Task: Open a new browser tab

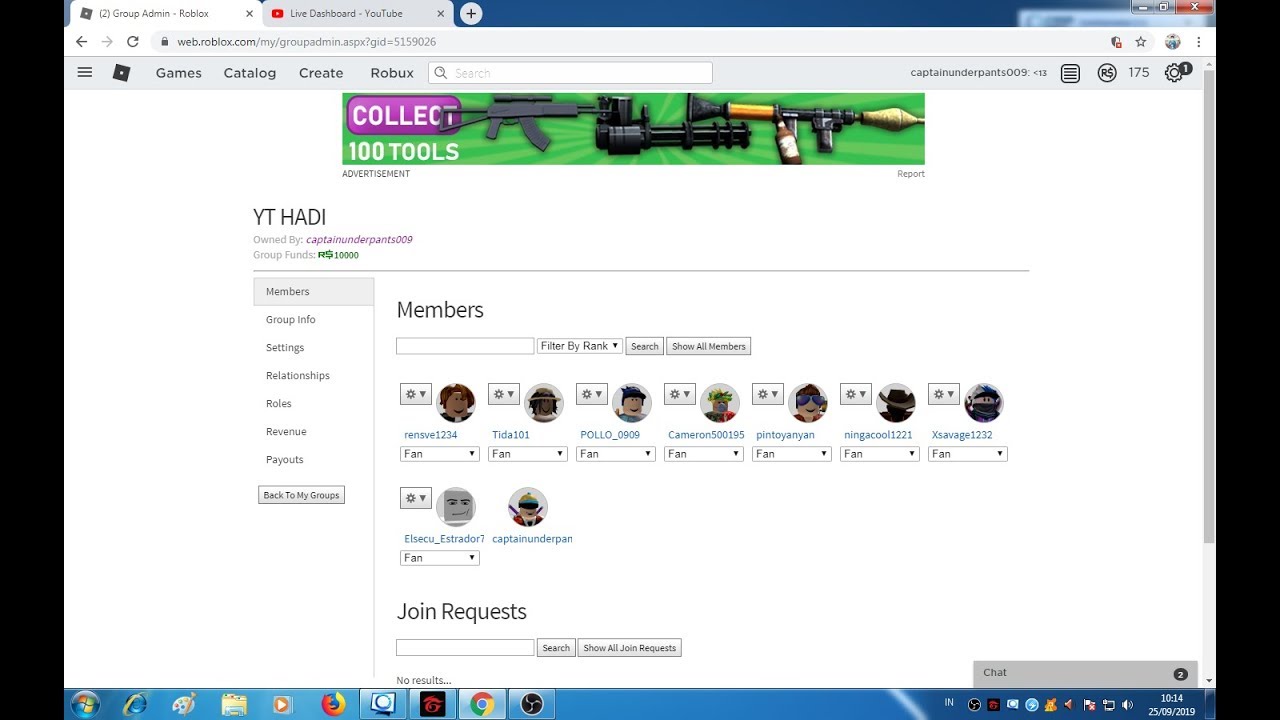Action: (x=471, y=13)
